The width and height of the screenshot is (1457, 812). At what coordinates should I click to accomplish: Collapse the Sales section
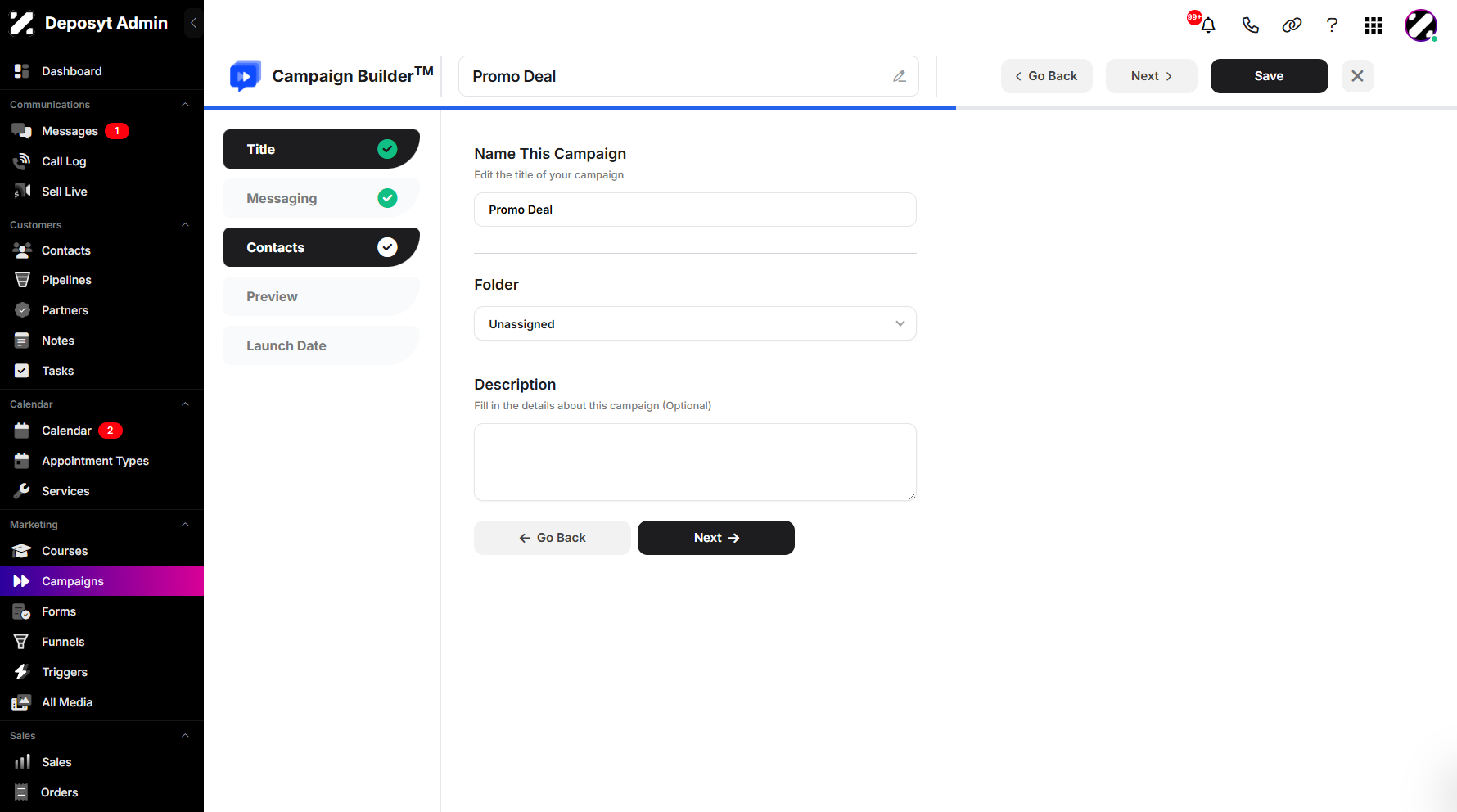[185, 736]
